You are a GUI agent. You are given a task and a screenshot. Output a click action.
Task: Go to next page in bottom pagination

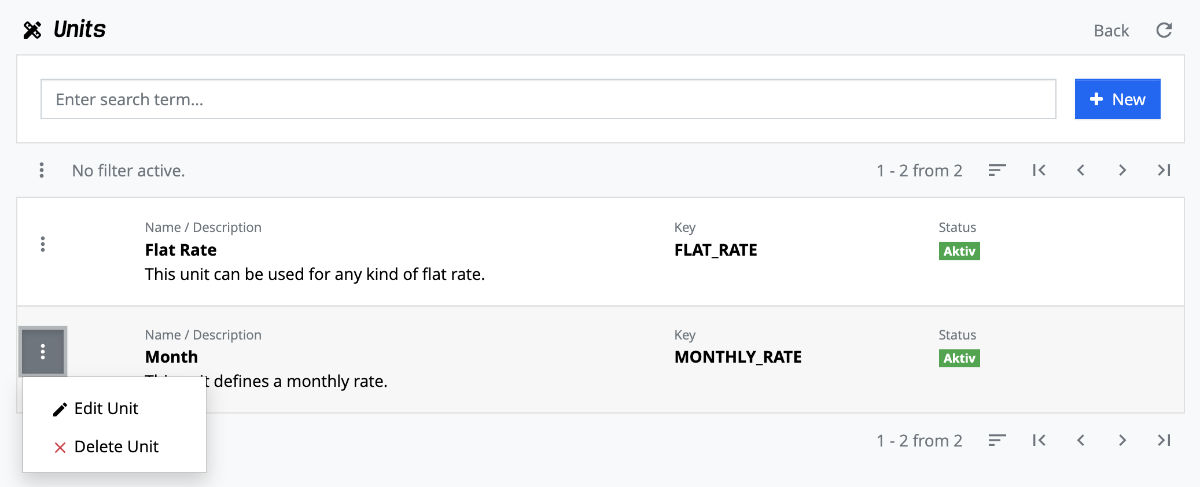[x=1122, y=440]
